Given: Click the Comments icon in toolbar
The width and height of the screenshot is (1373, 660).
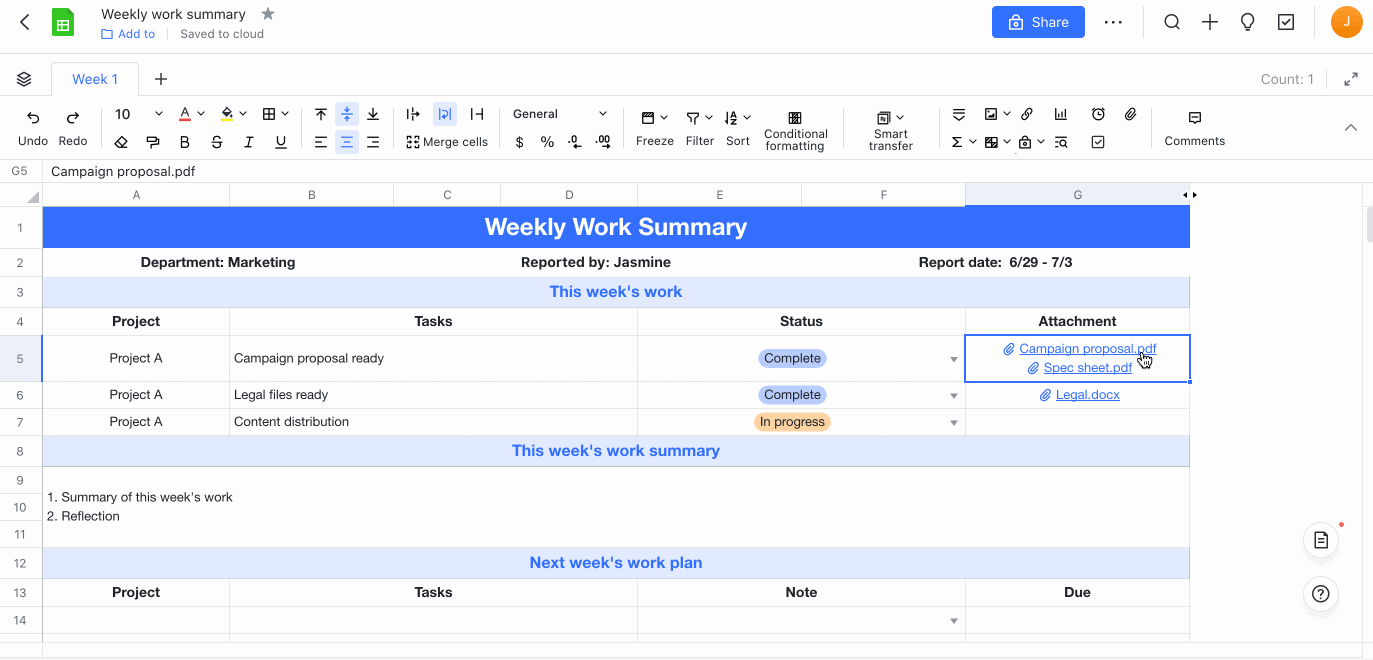Looking at the screenshot, I should click(x=1194, y=118).
